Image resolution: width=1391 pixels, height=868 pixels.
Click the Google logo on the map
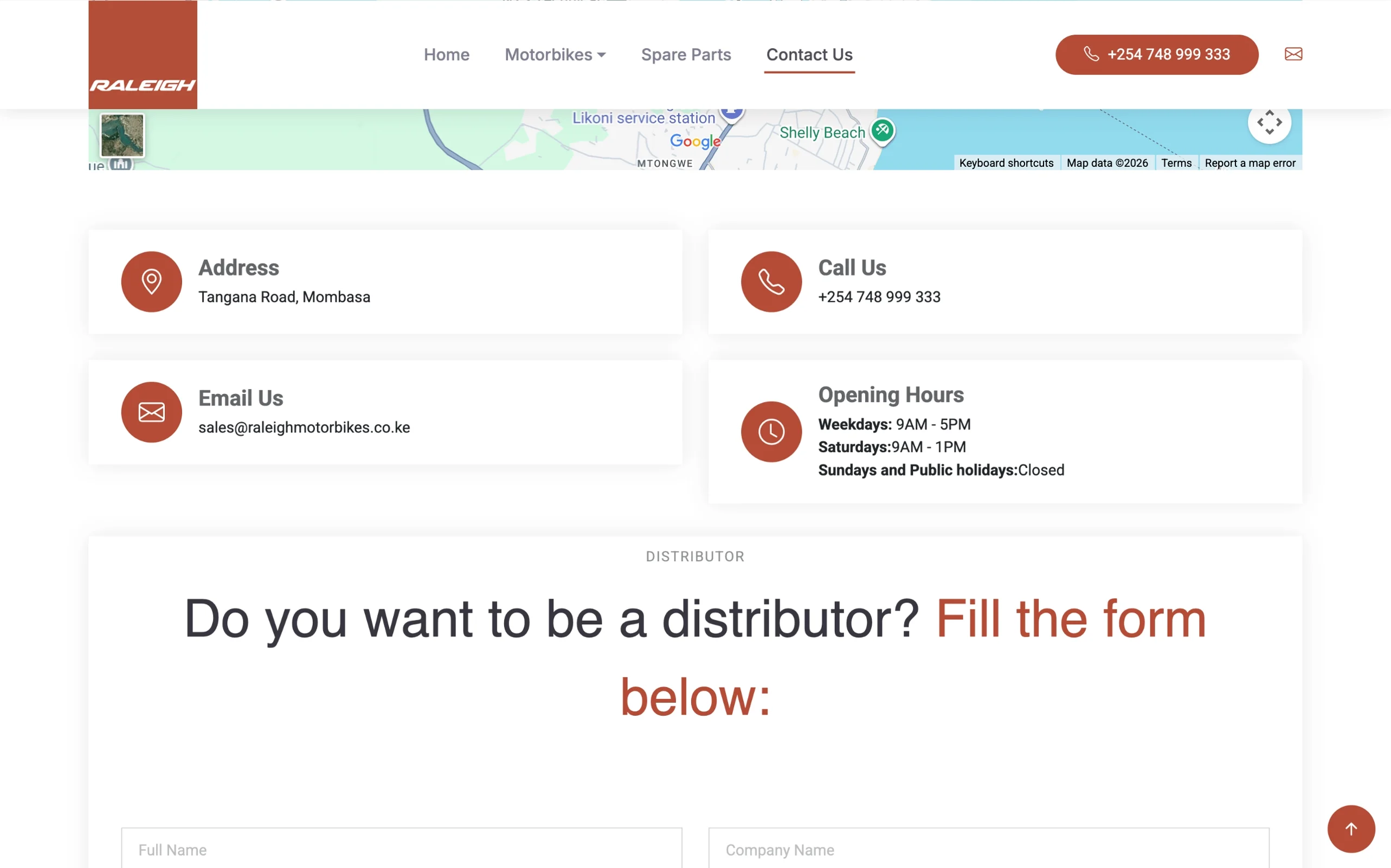pyautogui.click(x=695, y=141)
